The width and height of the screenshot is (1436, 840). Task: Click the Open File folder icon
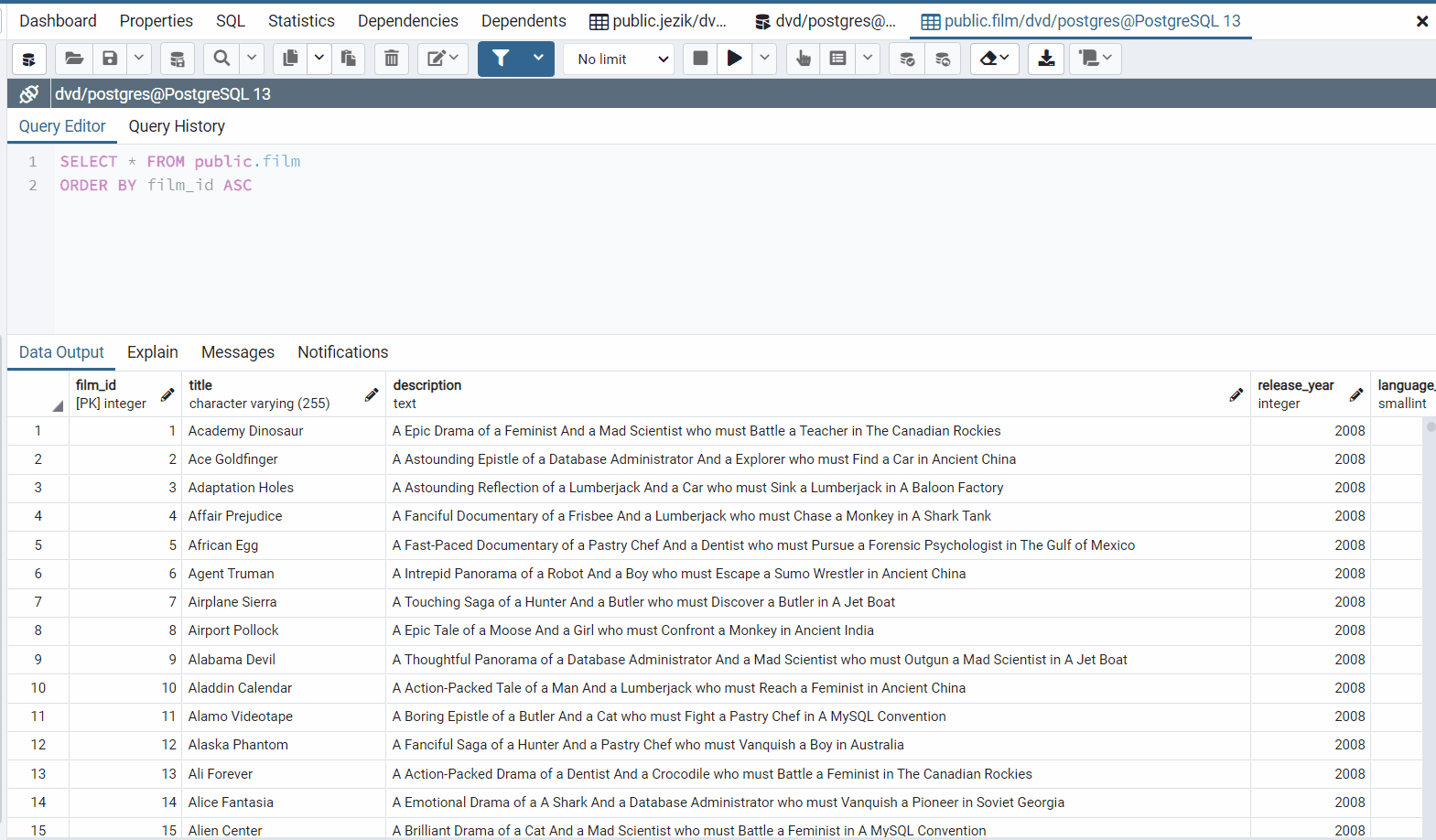point(74,59)
